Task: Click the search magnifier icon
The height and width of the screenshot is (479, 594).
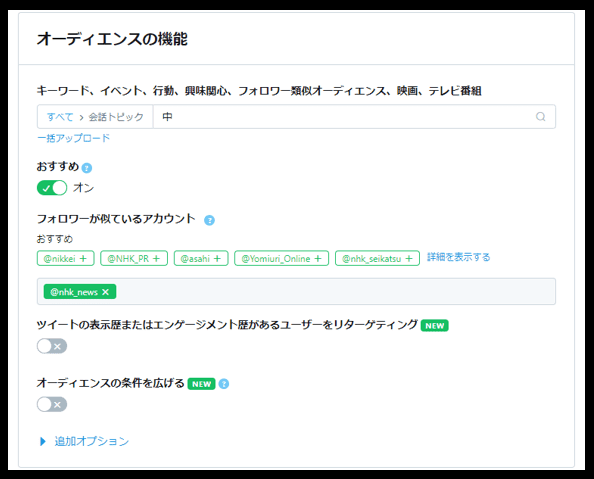Action: [541, 117]
